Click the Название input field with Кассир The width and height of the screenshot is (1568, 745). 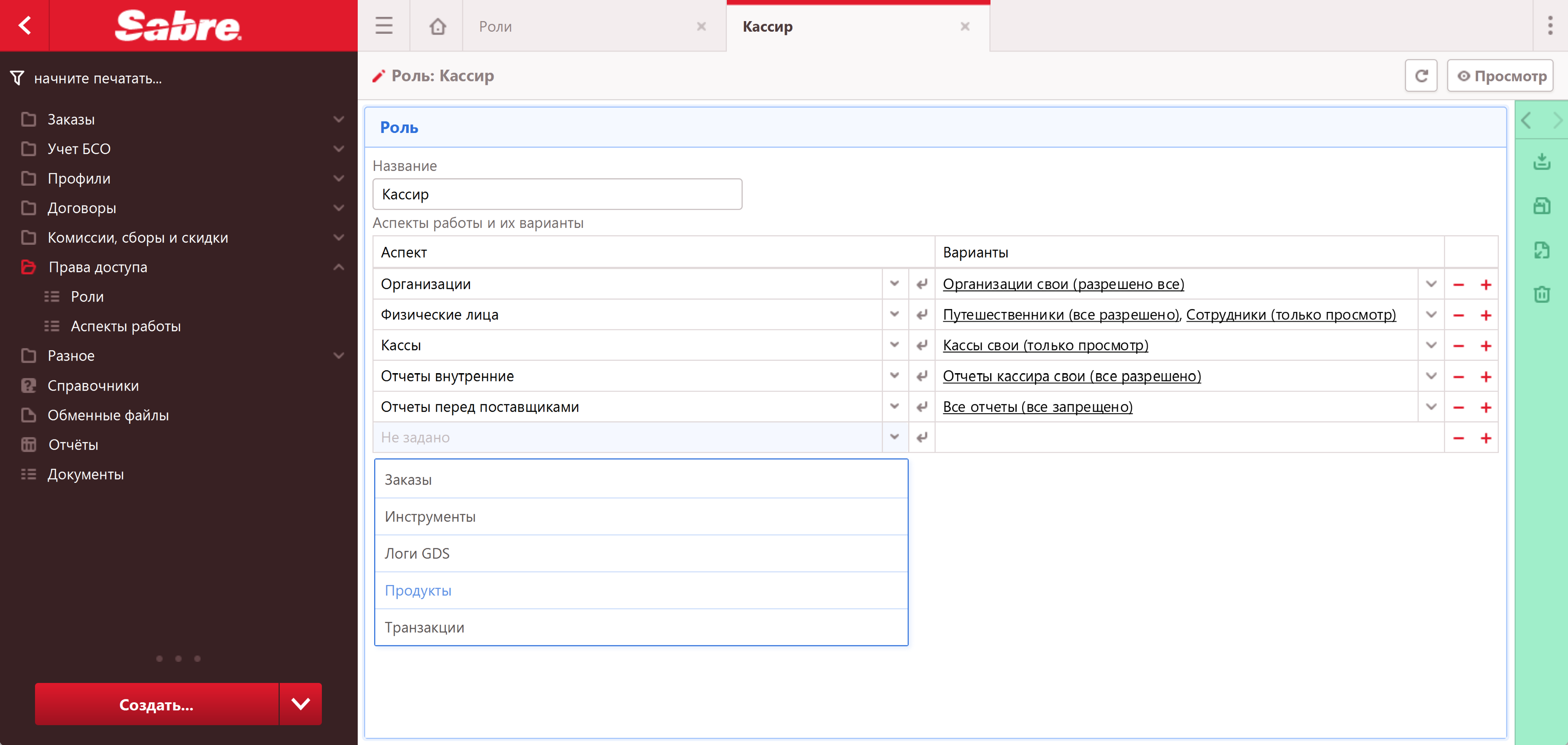(557, 194)
